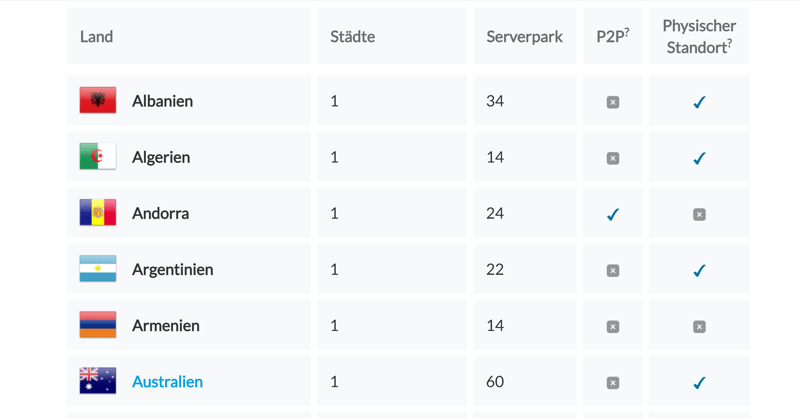Viewport: 800px width, 418px height.
Task: Click Andorra P2P checkmark icon
Action: [x=613, y=214]
